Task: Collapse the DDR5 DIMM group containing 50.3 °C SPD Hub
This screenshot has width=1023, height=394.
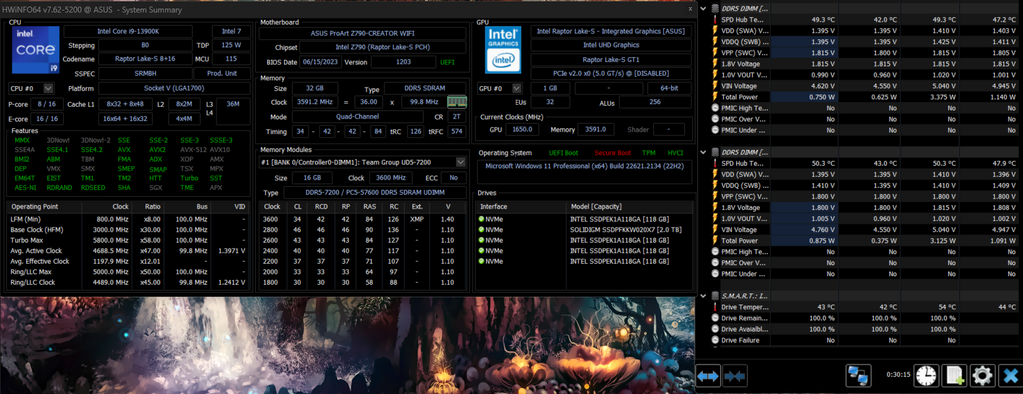Action: coord(703,152)
